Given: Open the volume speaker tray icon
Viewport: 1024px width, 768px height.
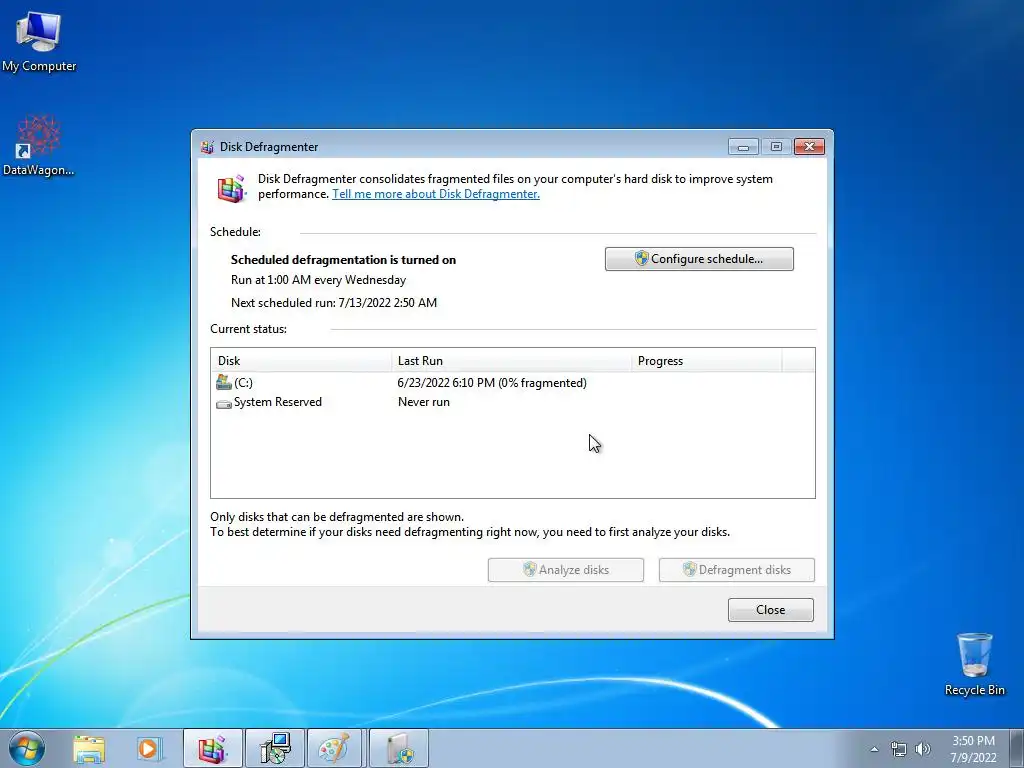Looking at the screenshot, I should point(922,749).
